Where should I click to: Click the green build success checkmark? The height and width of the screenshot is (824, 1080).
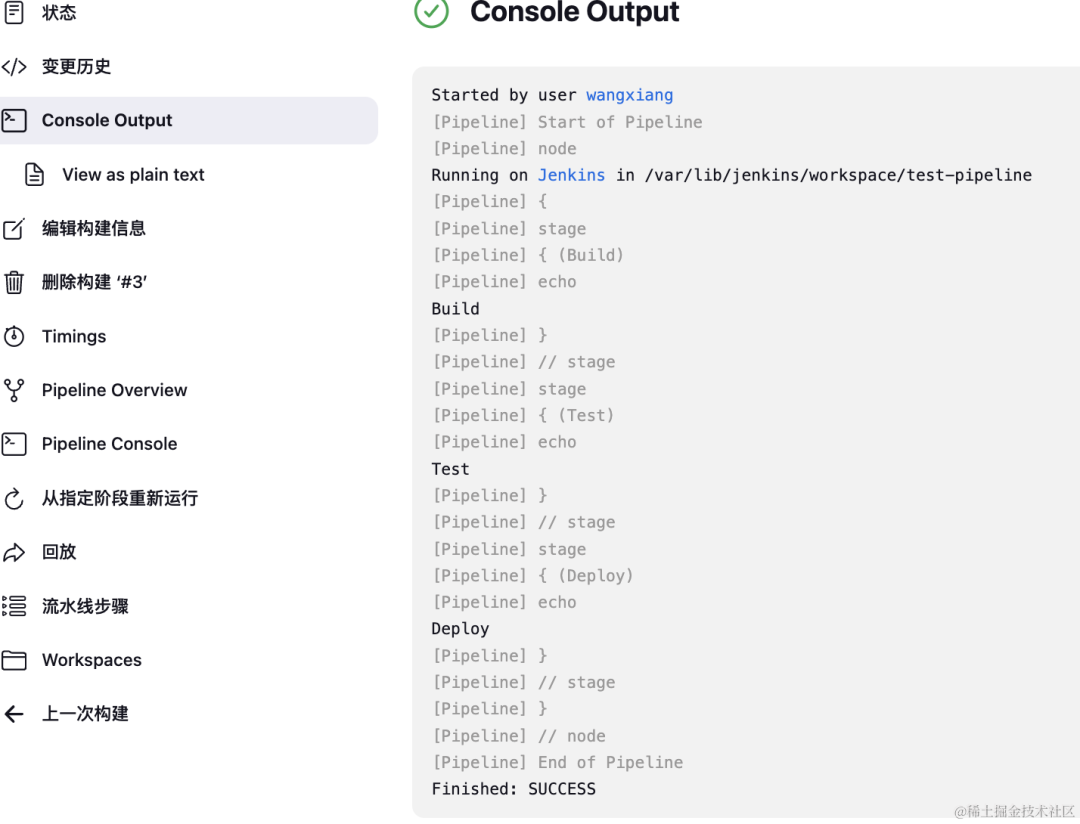(x=431, y=12)
